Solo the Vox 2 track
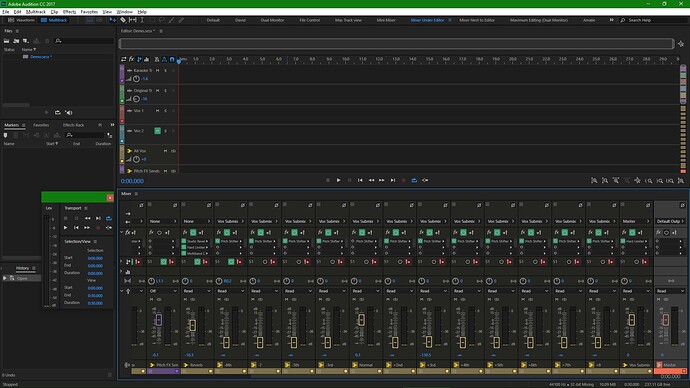This screenshot has width=690, height=388. coord(165,131)
